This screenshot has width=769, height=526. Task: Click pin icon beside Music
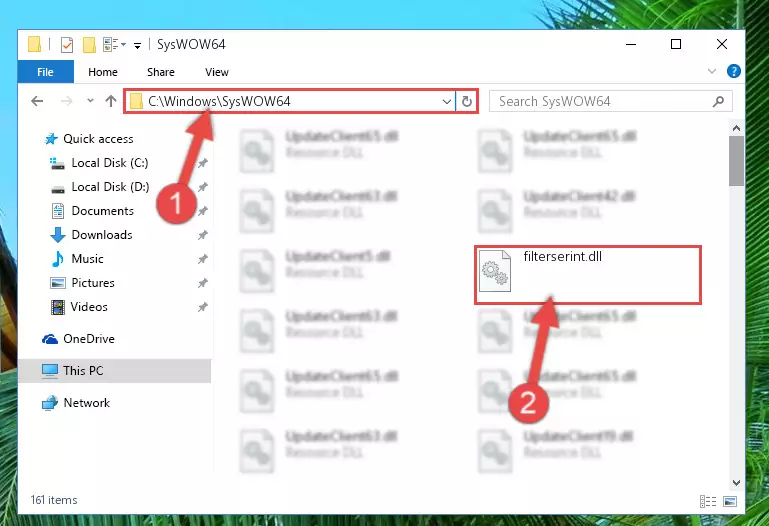[203, 259]
